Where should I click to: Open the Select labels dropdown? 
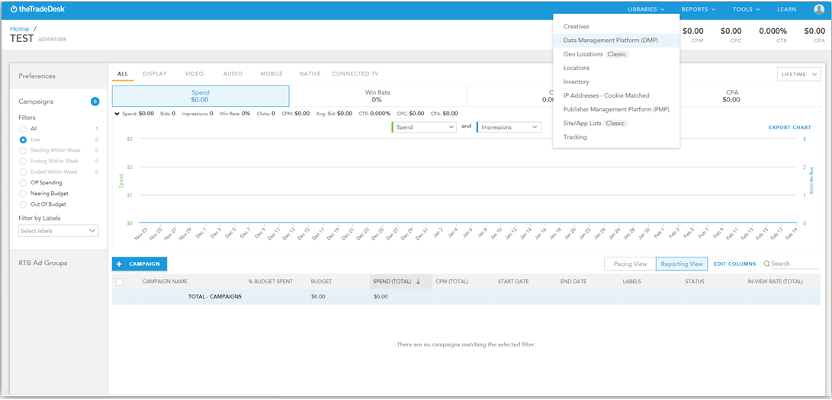coord(58,231)
